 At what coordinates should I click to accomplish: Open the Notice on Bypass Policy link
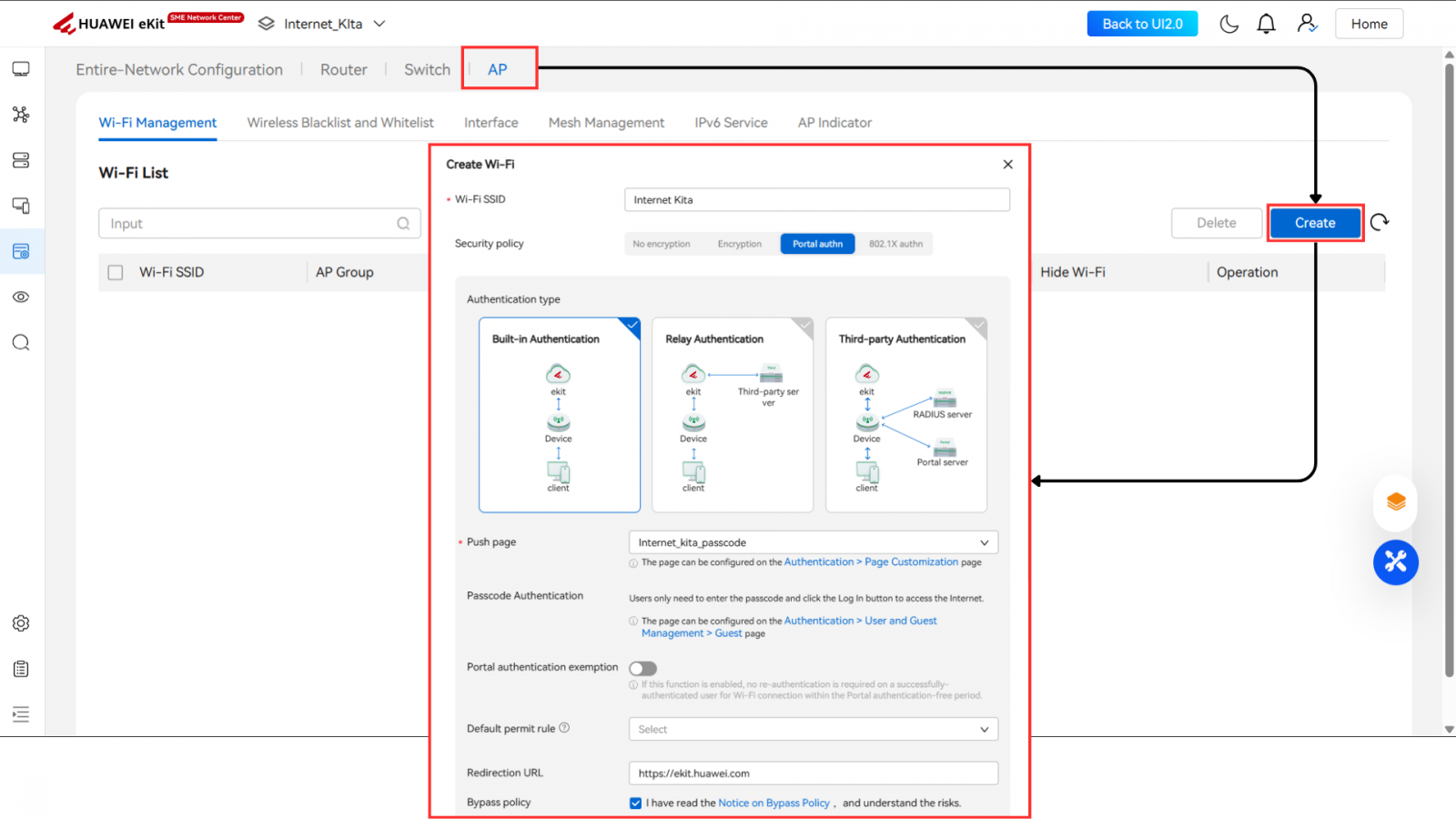click(x=773, y=803)
